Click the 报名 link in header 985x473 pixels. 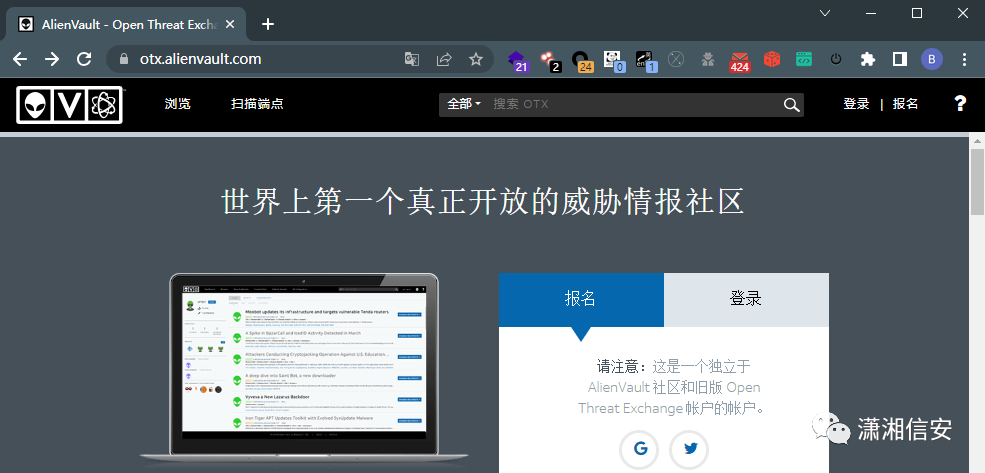point(905,104)
